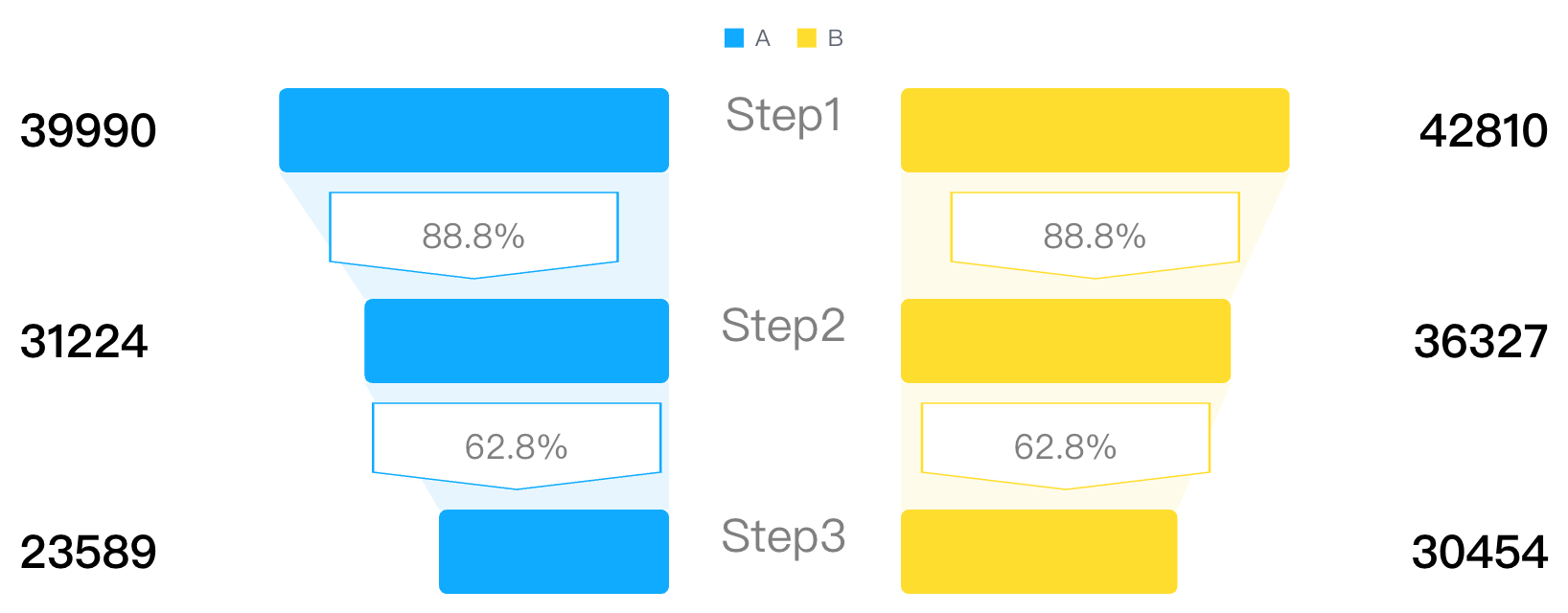The image size is (1568, 613).
Task: Select the blue Step2 bar
Action: (x=517, y=341)
